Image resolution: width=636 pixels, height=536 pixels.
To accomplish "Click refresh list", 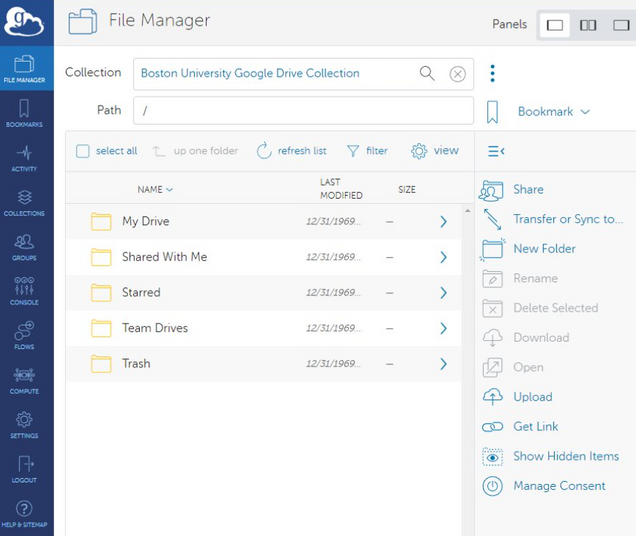I will point(291,151).
